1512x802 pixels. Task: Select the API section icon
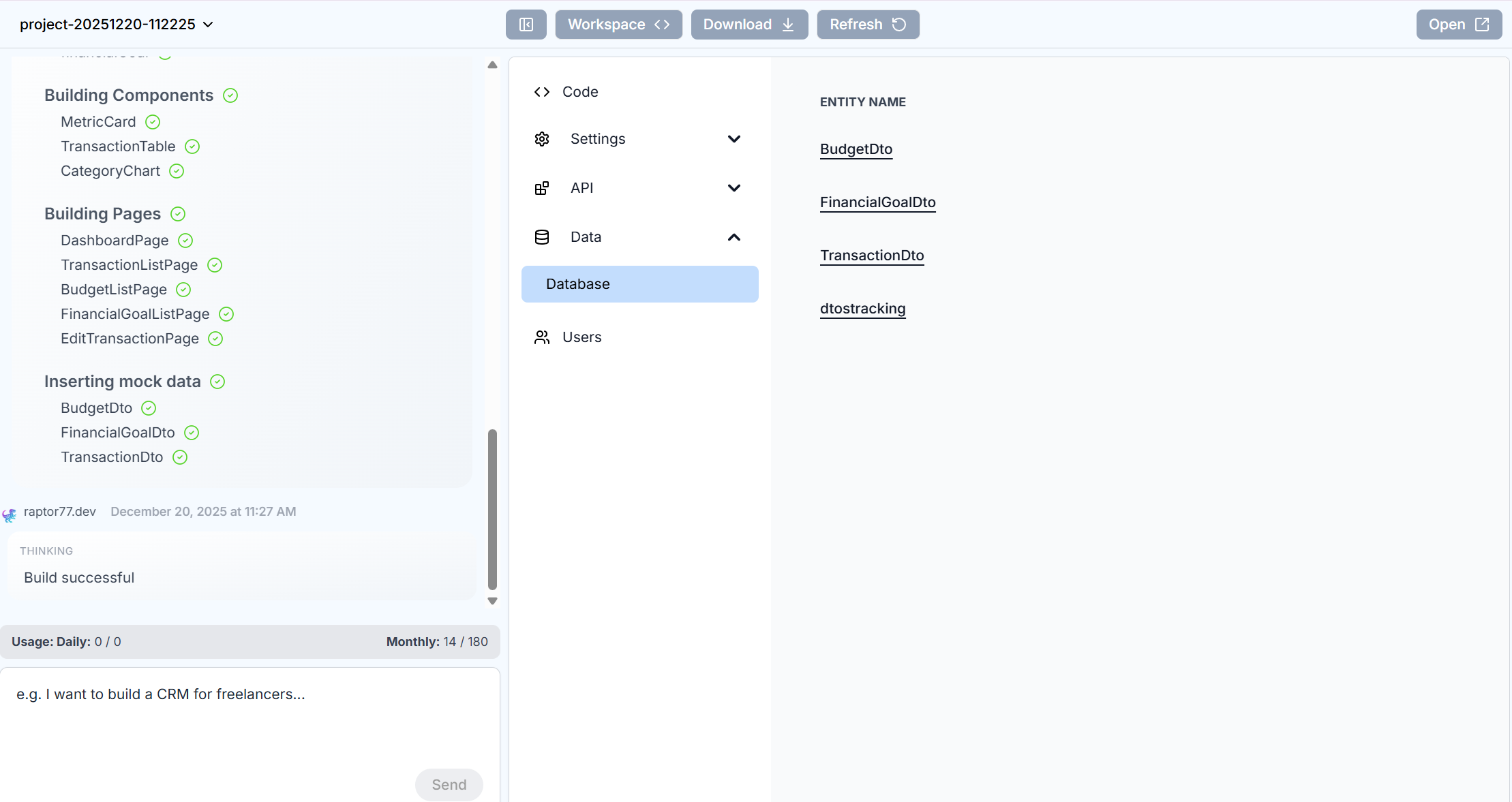(x=541, y=187)
